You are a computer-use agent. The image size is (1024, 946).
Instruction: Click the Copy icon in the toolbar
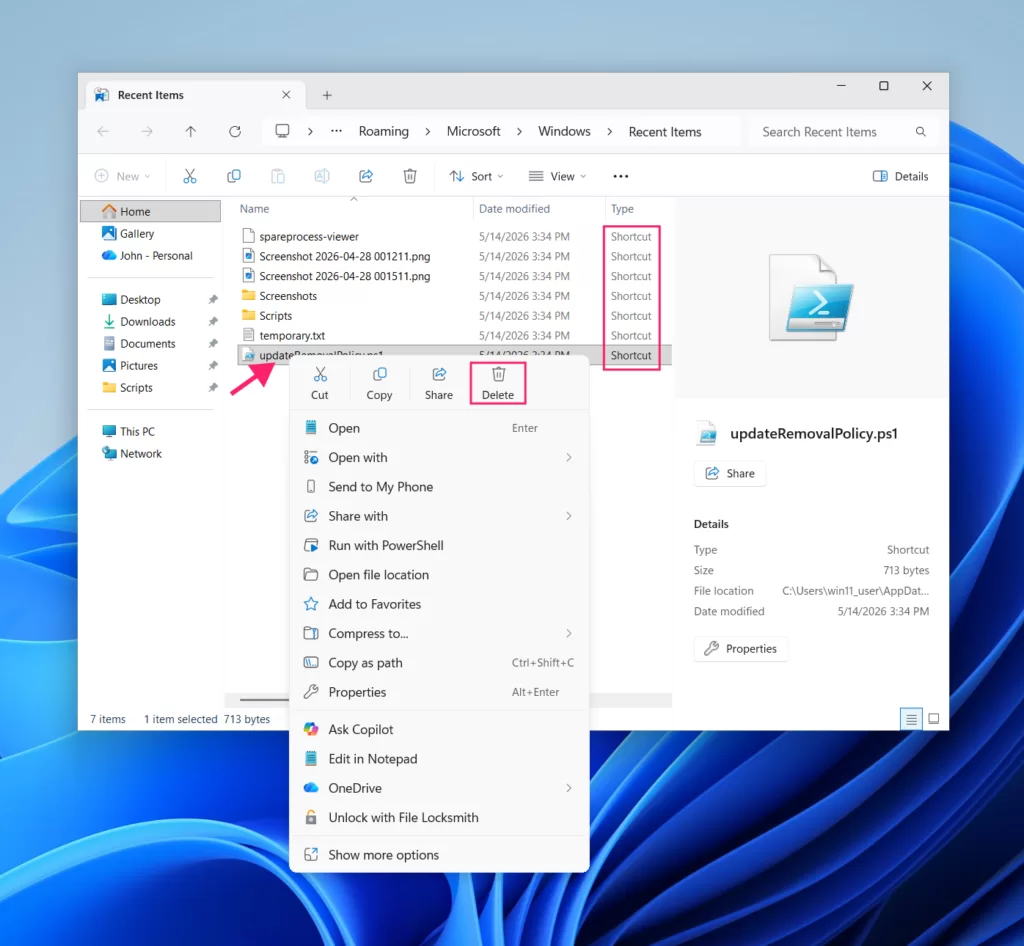(233, 176)
